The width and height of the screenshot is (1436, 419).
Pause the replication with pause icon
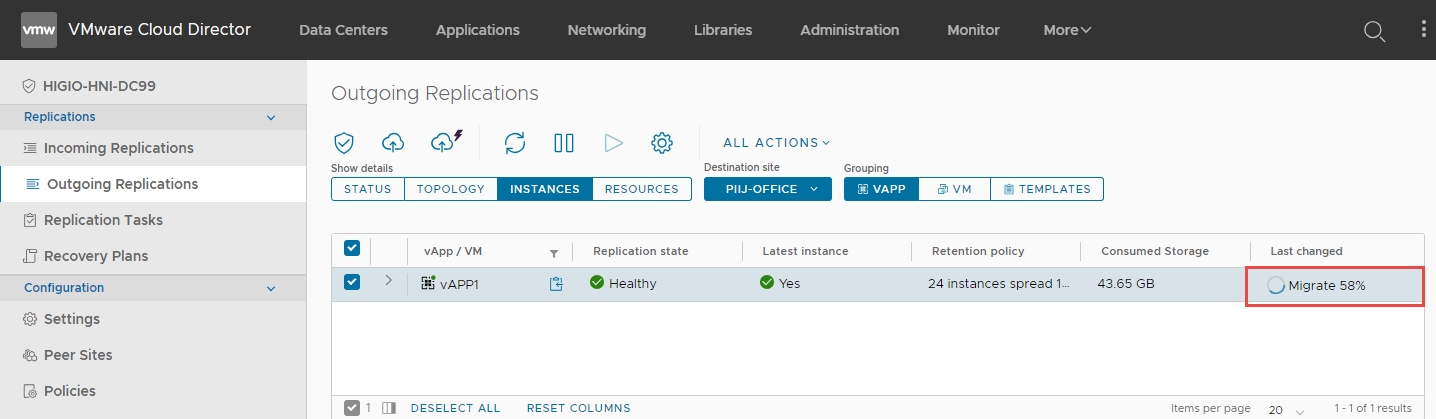(564, 143)
